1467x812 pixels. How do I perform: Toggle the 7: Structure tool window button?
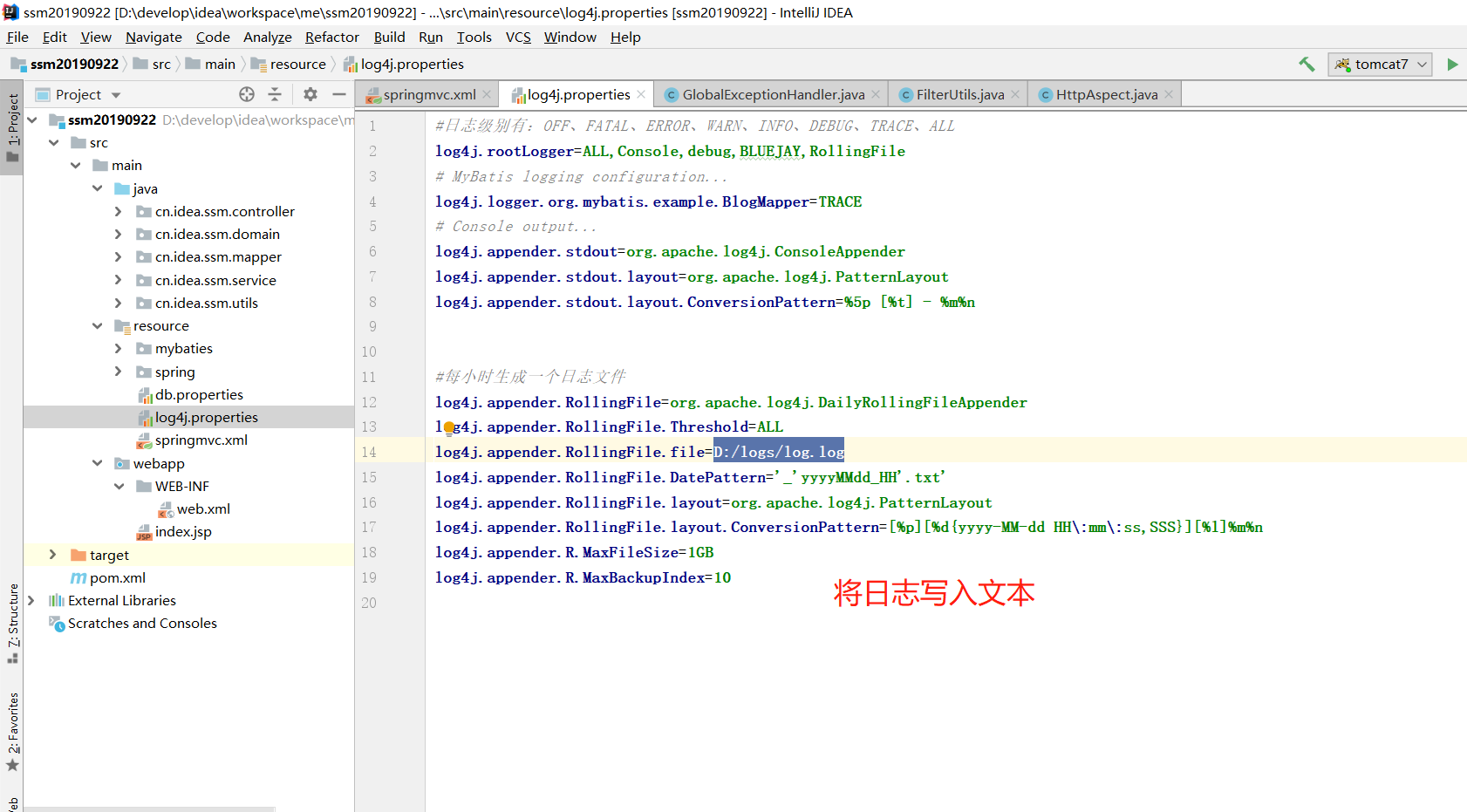[x=12, y=623]
